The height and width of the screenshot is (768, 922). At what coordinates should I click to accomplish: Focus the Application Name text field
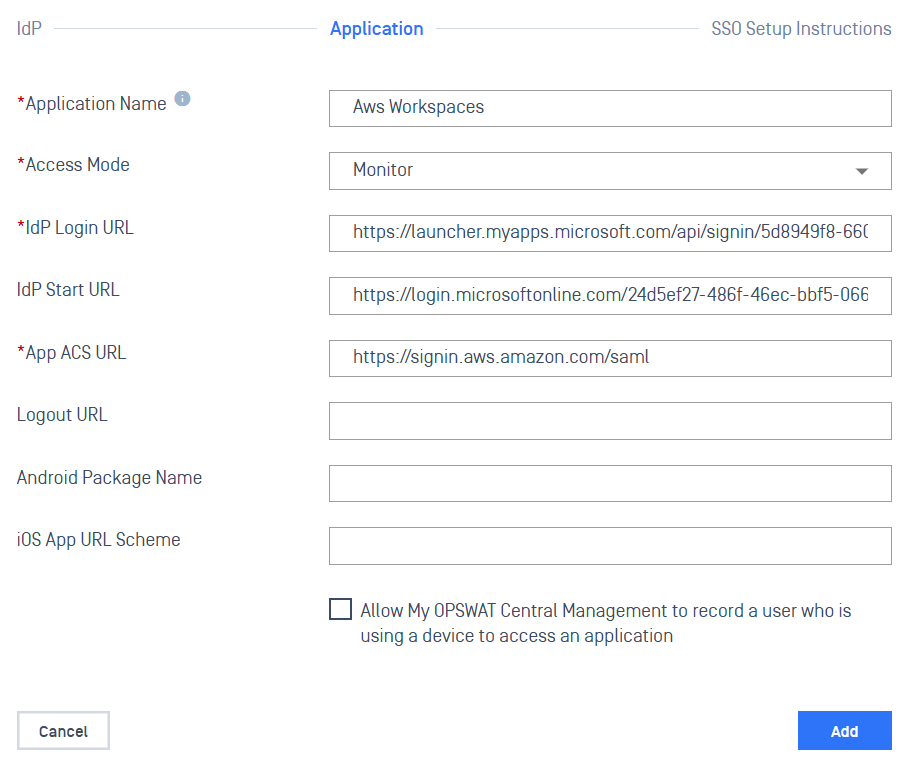point(609,108)
